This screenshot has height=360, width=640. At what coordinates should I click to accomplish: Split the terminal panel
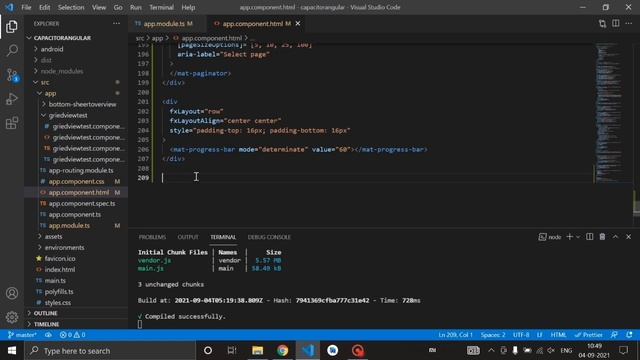[589, 237]
